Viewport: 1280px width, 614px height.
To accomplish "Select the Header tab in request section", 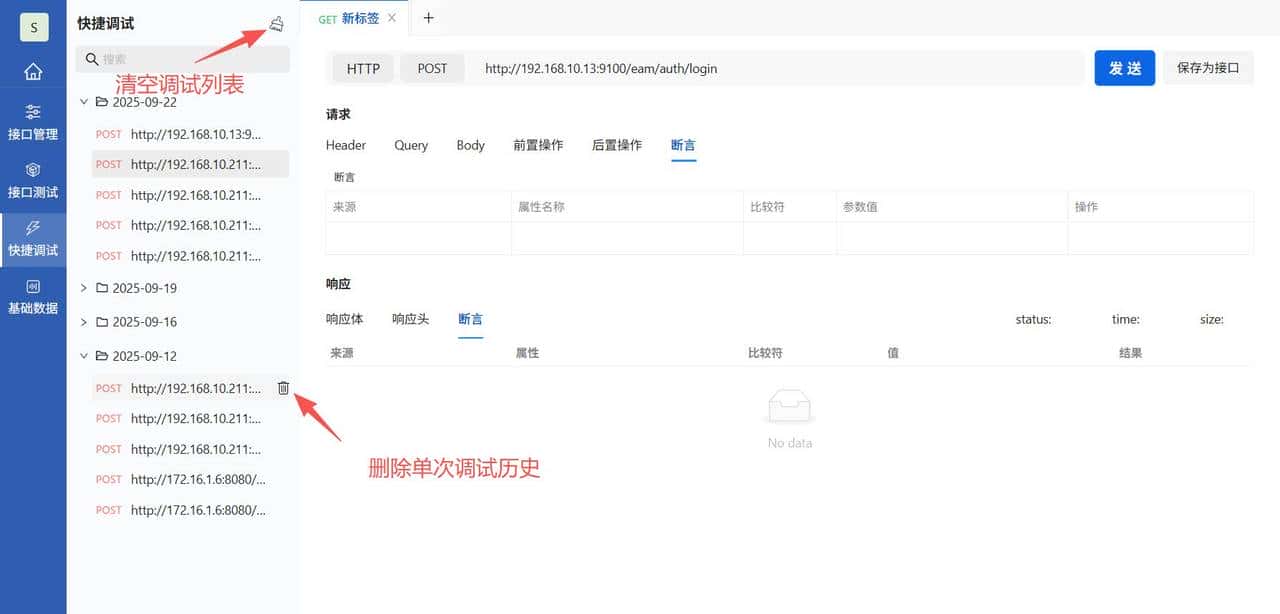I will coord(345,145).
